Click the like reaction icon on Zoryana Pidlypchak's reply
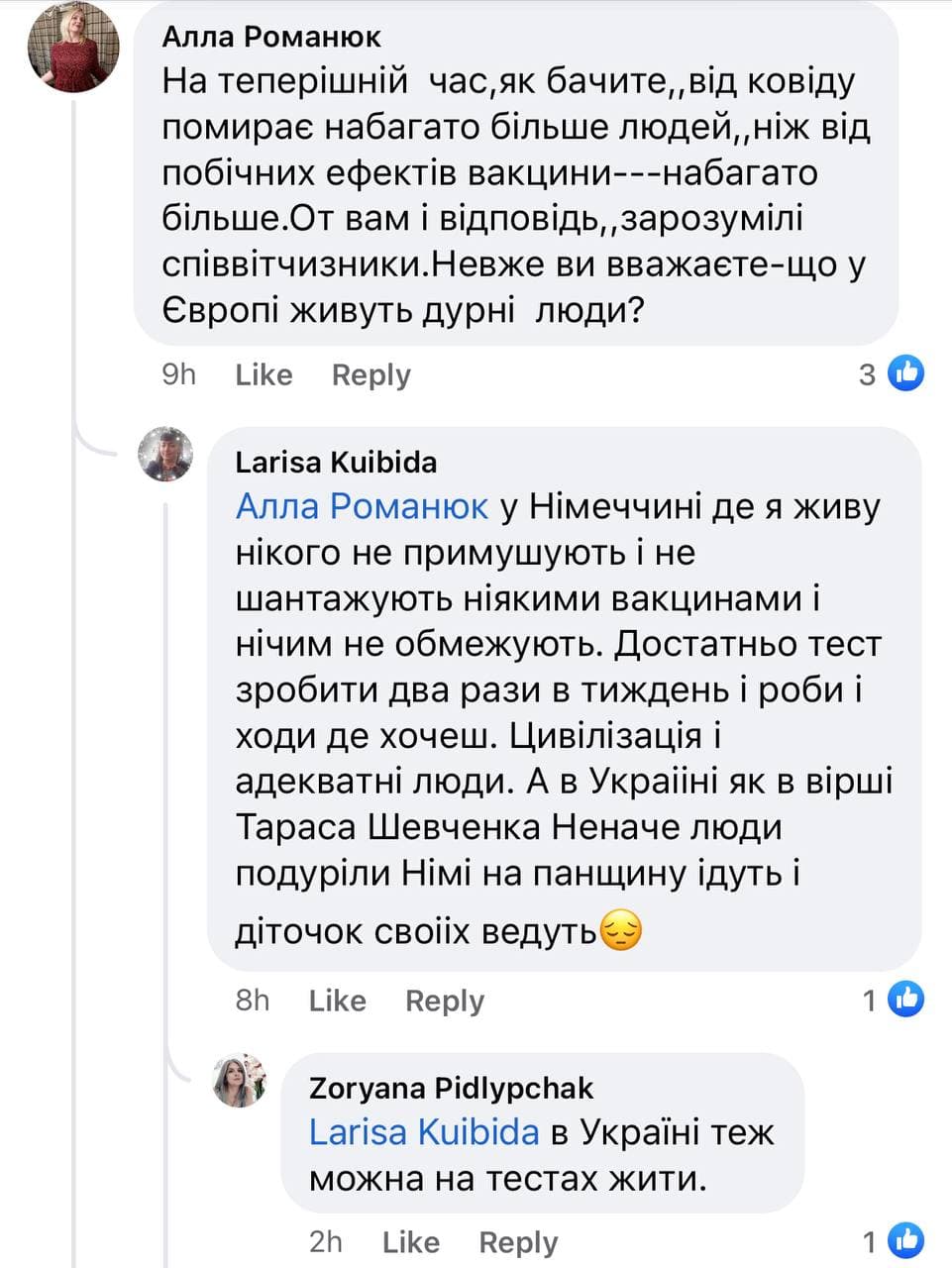 click(905, 1241)
